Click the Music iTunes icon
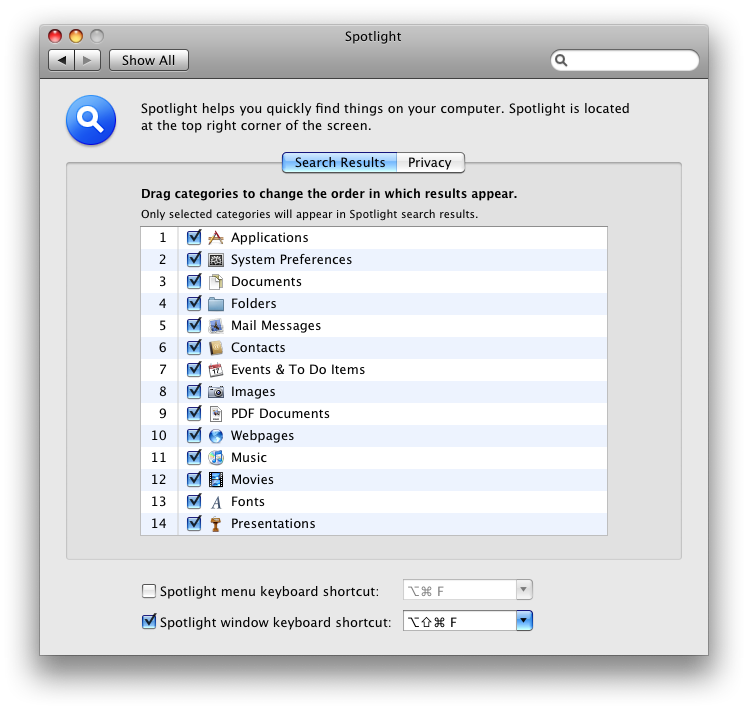Screen dimensions: 748x710 (x=216, y=458)
